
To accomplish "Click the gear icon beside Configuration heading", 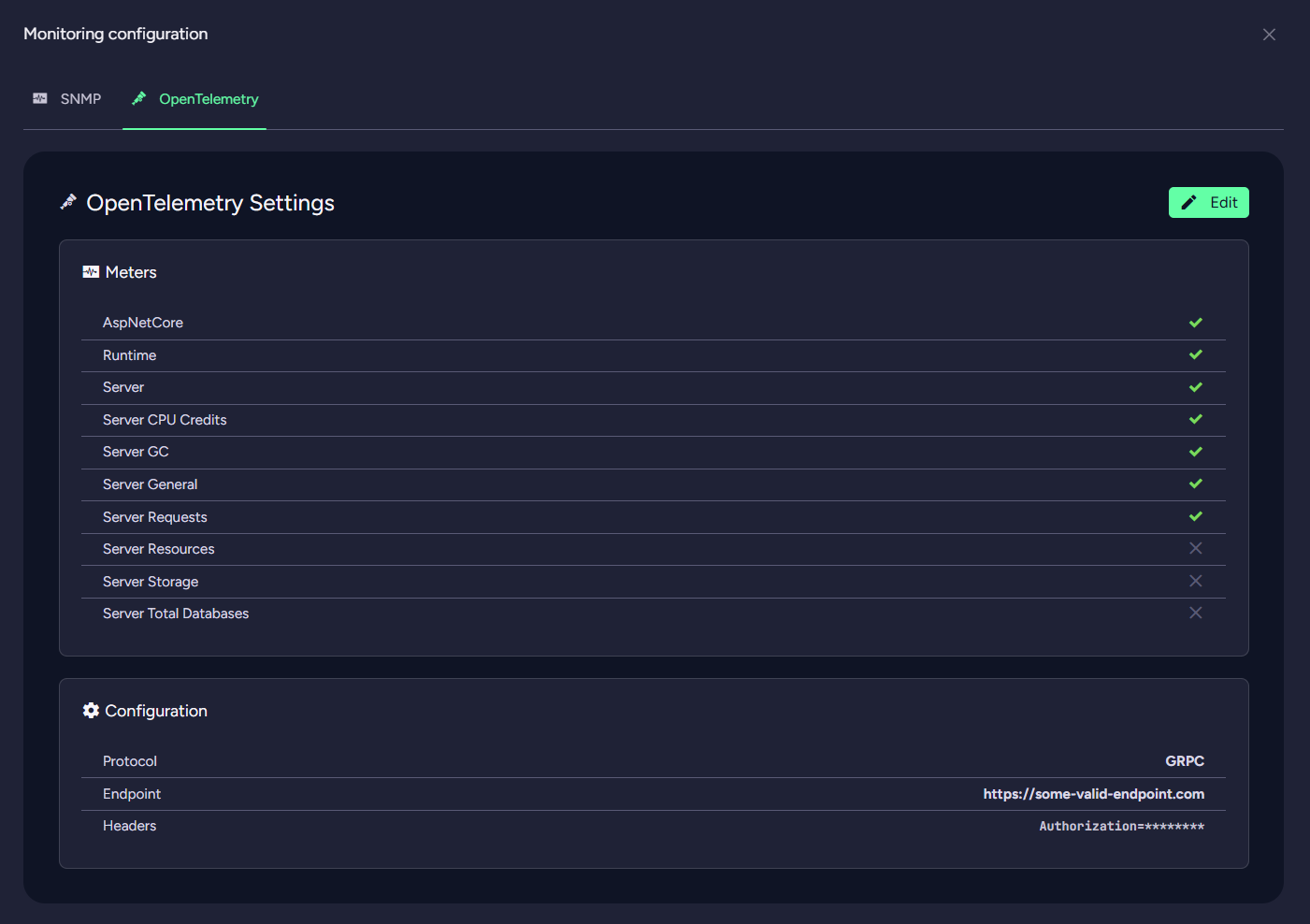I will point(91,710).
